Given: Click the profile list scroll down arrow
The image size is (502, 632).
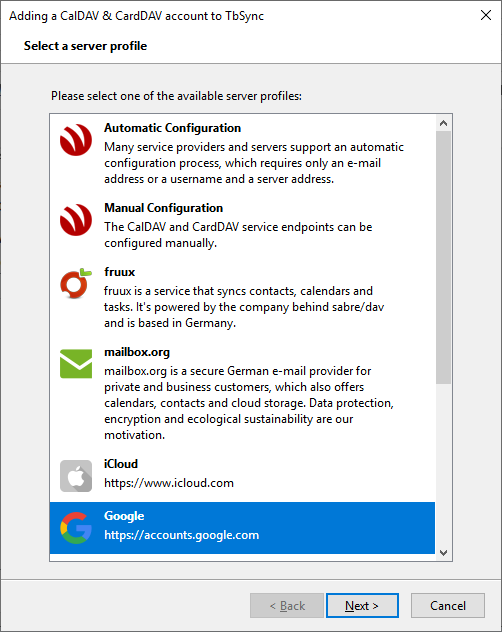Looking at the screenshot, I should click(x=444, y=553).
